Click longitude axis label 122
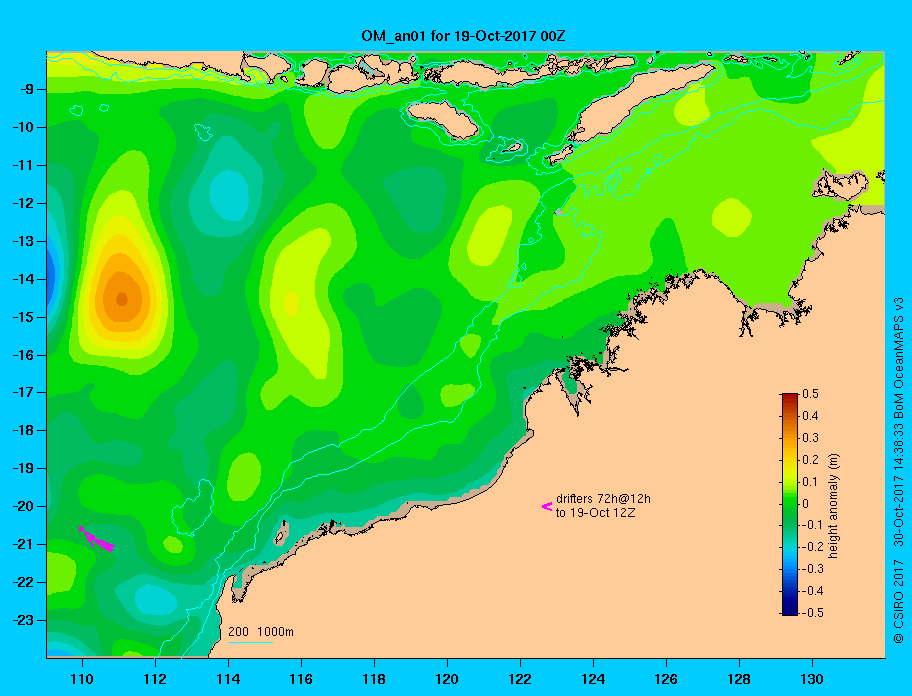The image size is (912, 696). pyautogui.click(x=520, y=679)
